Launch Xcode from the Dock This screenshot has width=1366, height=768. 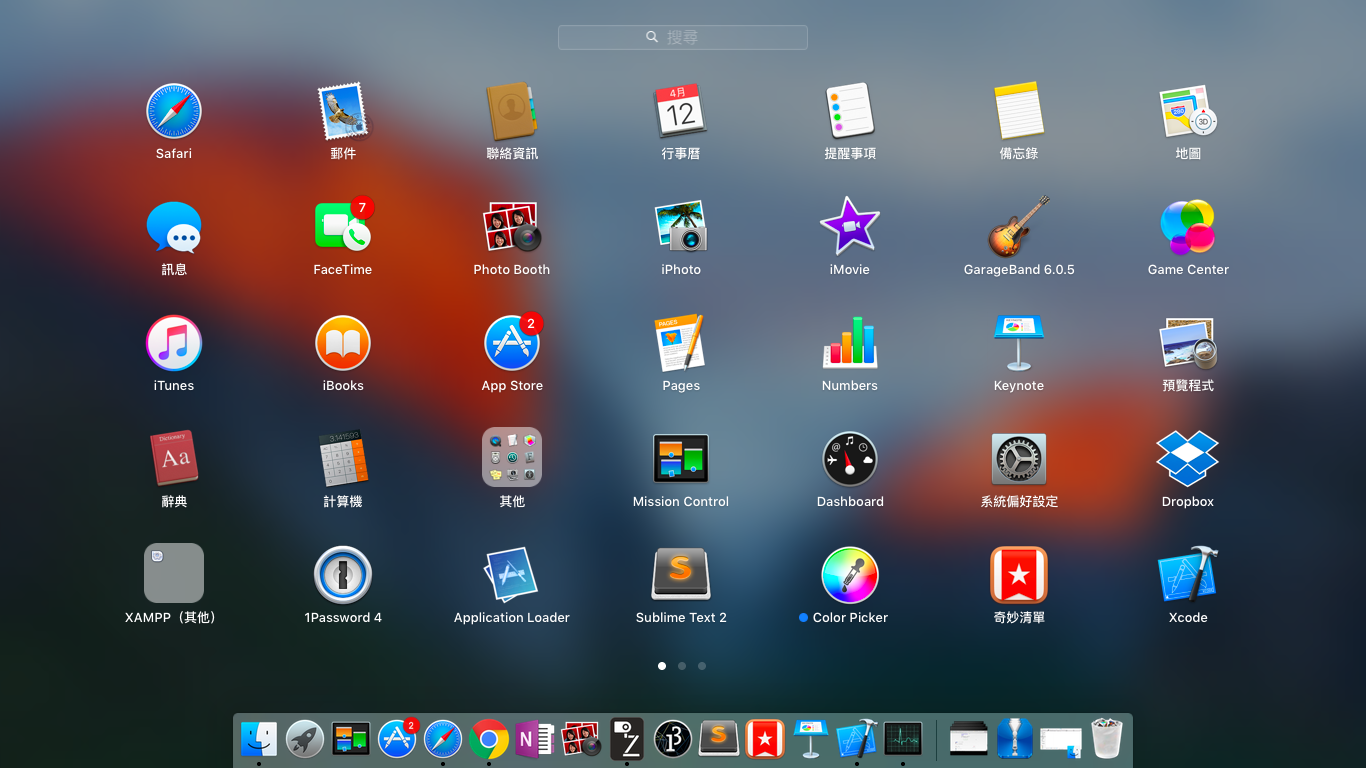857,739
